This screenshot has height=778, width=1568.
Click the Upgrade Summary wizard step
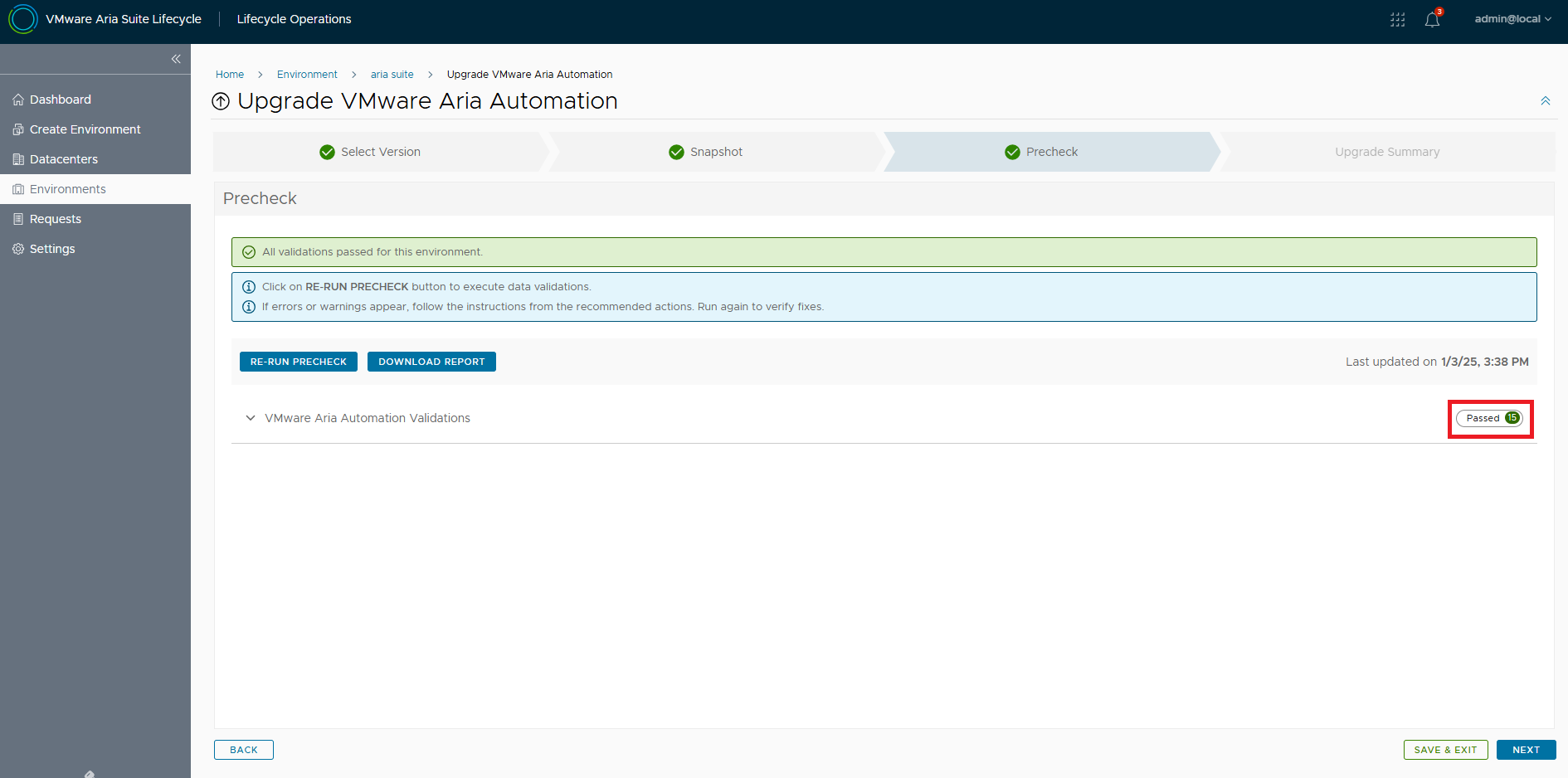[1387, 152]
